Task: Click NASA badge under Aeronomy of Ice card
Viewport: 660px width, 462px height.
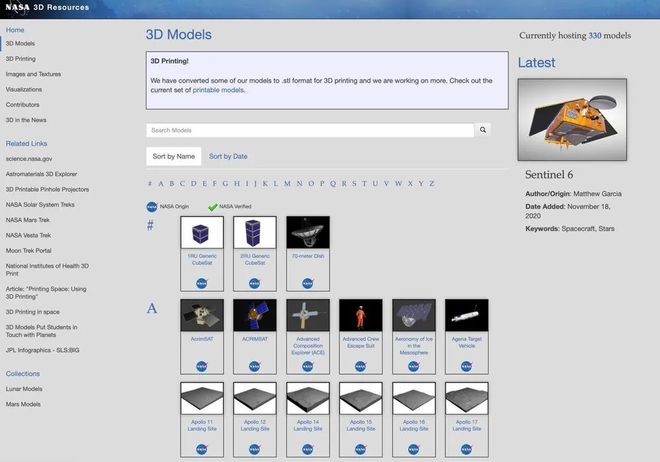Action: 414,366
